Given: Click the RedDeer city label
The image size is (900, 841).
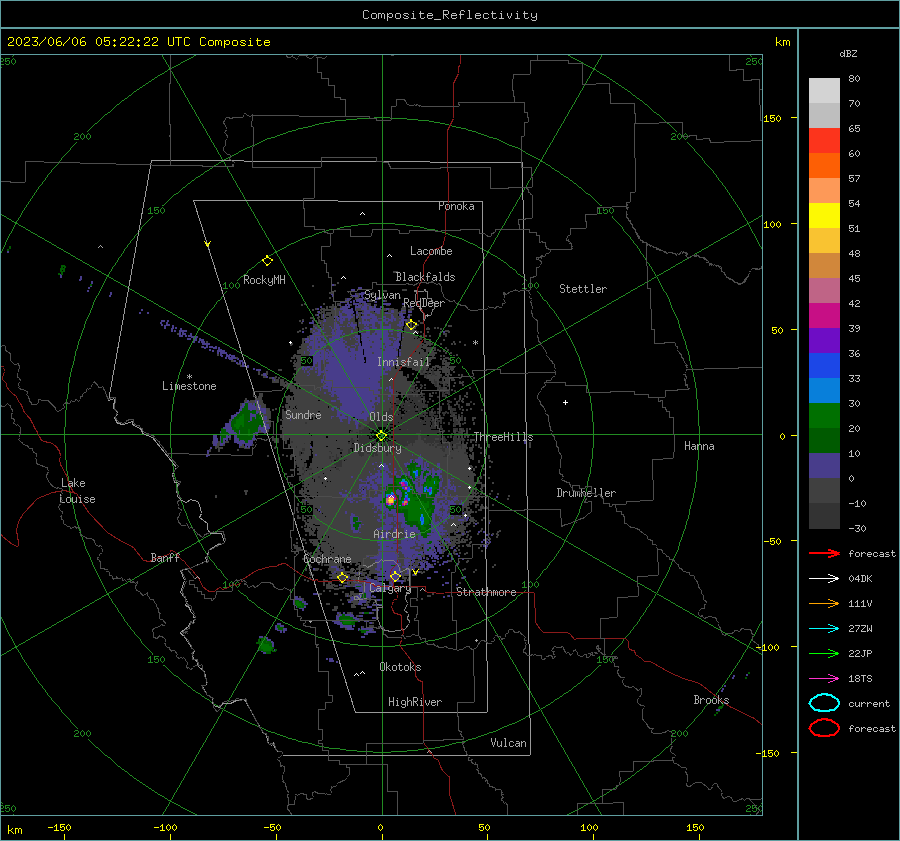Looking at the screenshot, I should click(424, 303).
